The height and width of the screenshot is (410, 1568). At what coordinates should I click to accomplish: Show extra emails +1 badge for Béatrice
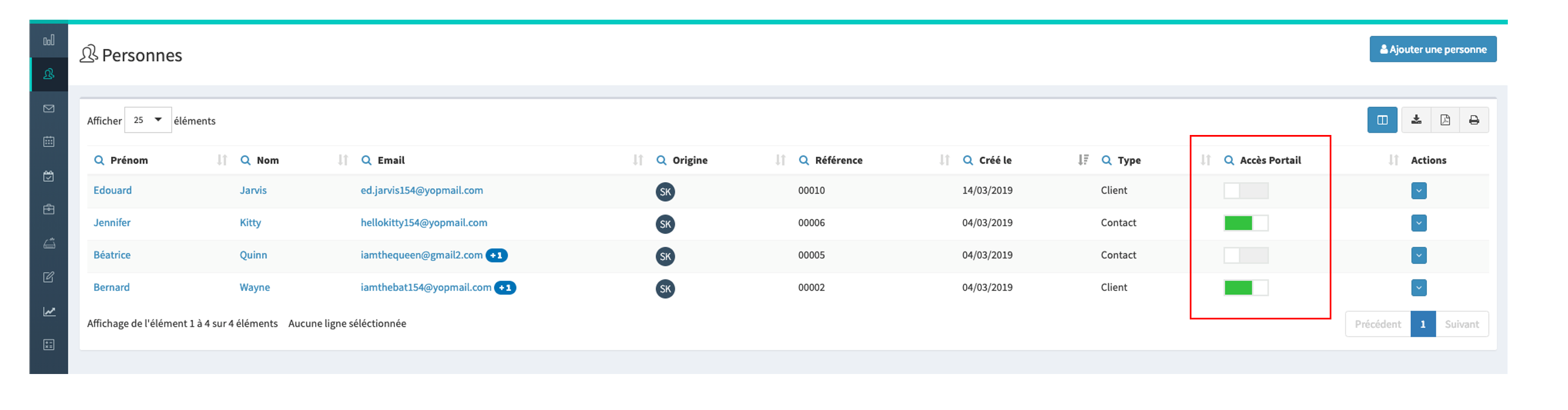coord(497,255)
